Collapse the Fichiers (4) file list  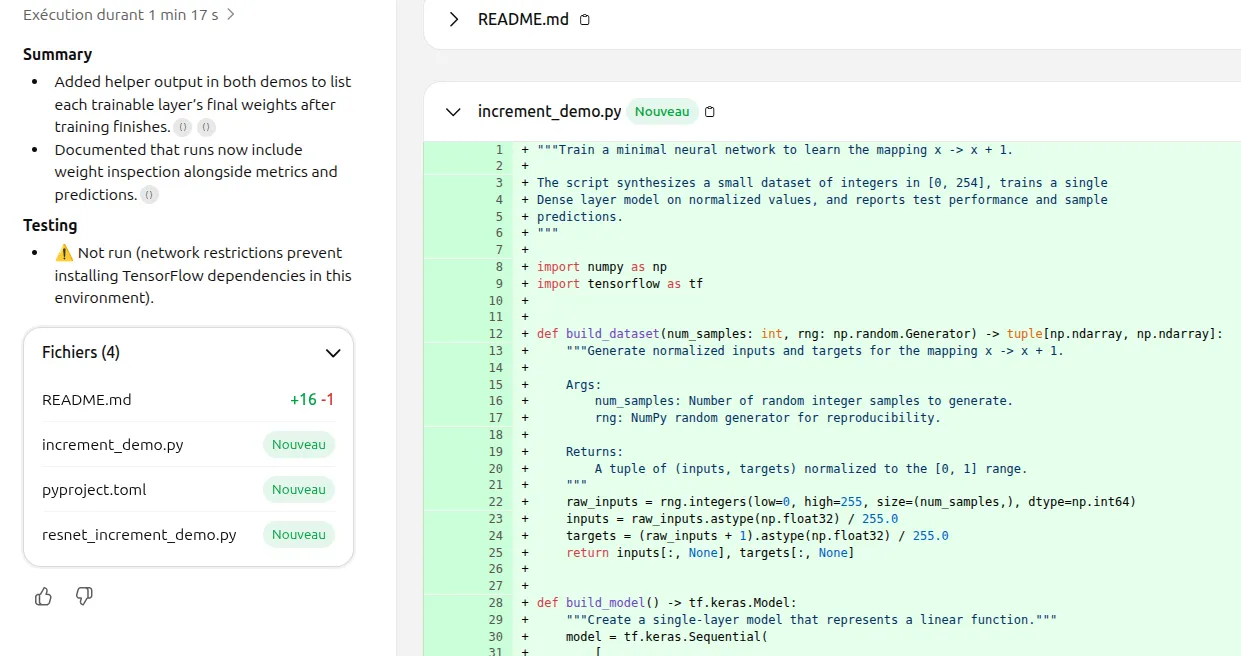(x=333, y=353)
